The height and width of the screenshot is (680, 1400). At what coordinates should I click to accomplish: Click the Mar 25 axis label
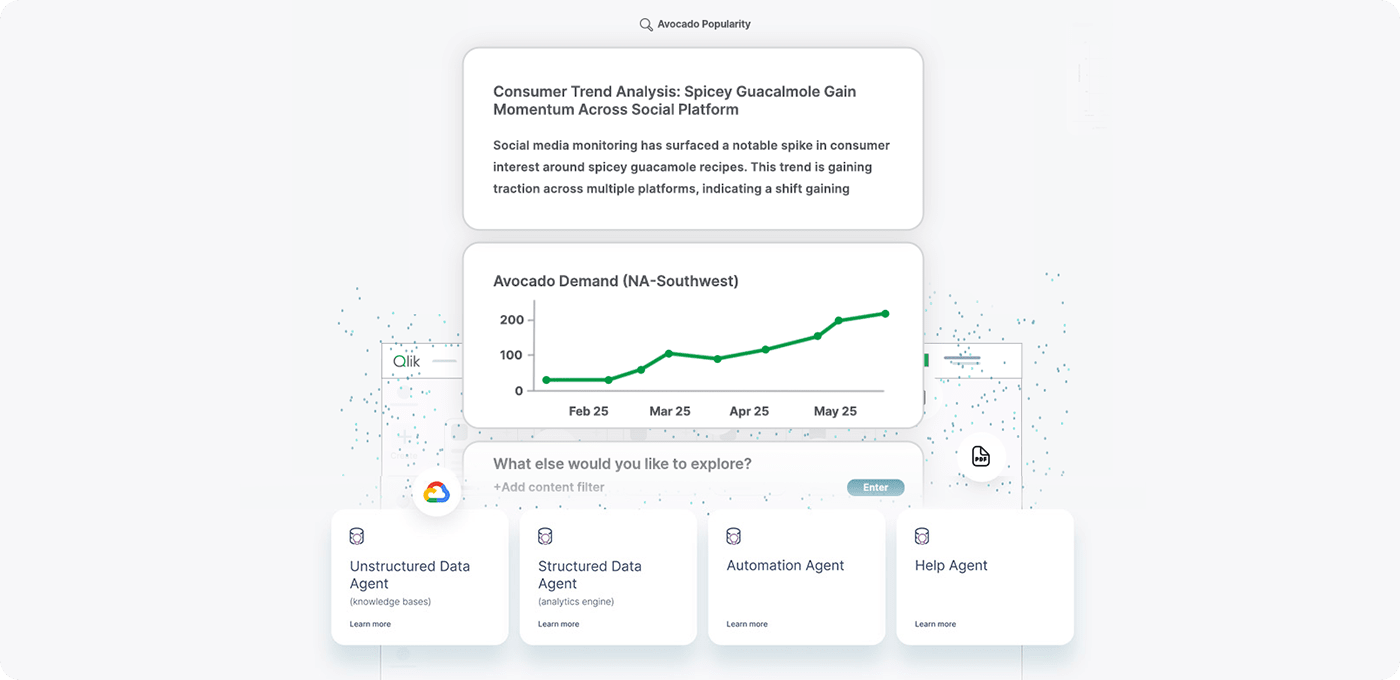click(x=670, y=410)
